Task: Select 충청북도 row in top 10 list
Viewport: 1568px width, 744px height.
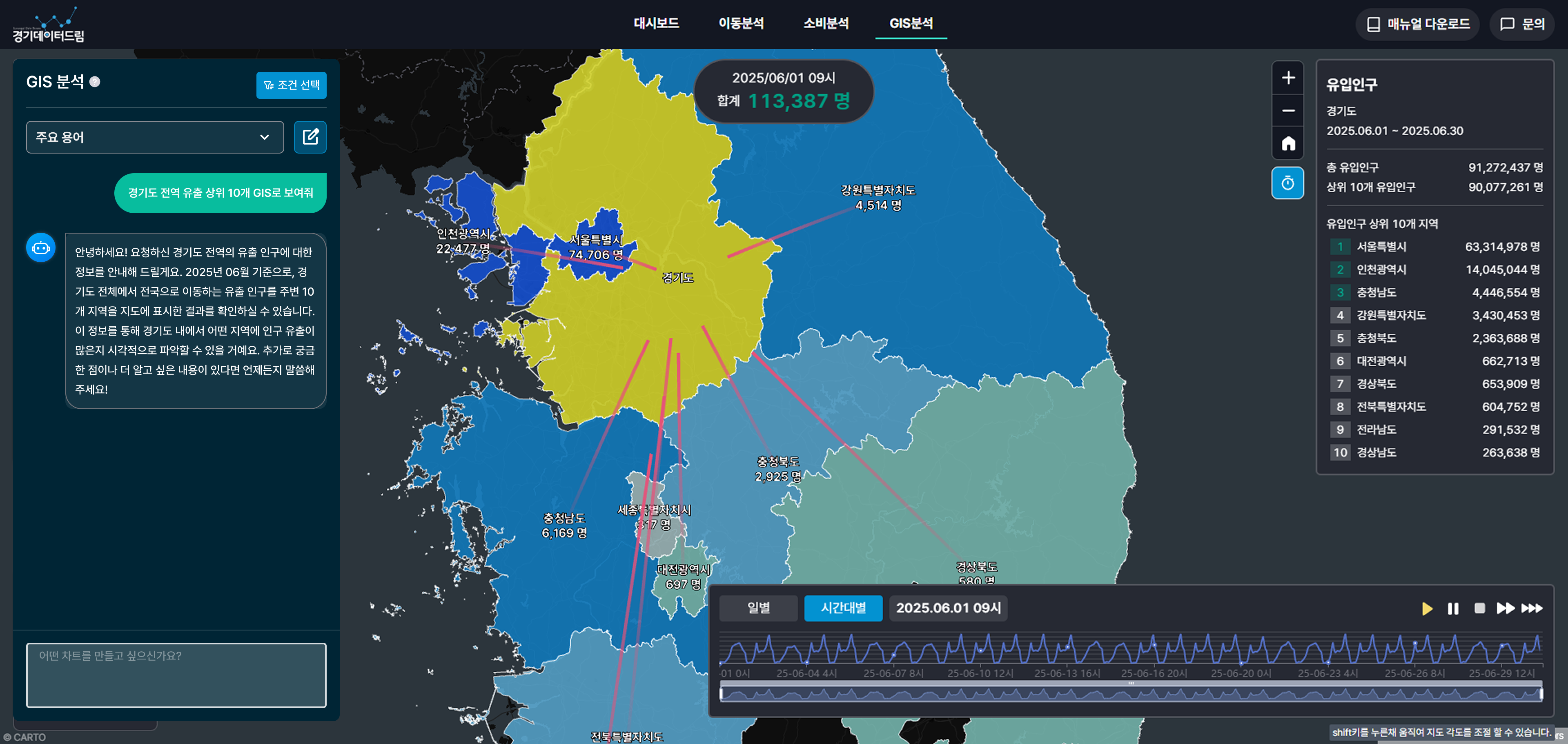Action: (1435, 339)
